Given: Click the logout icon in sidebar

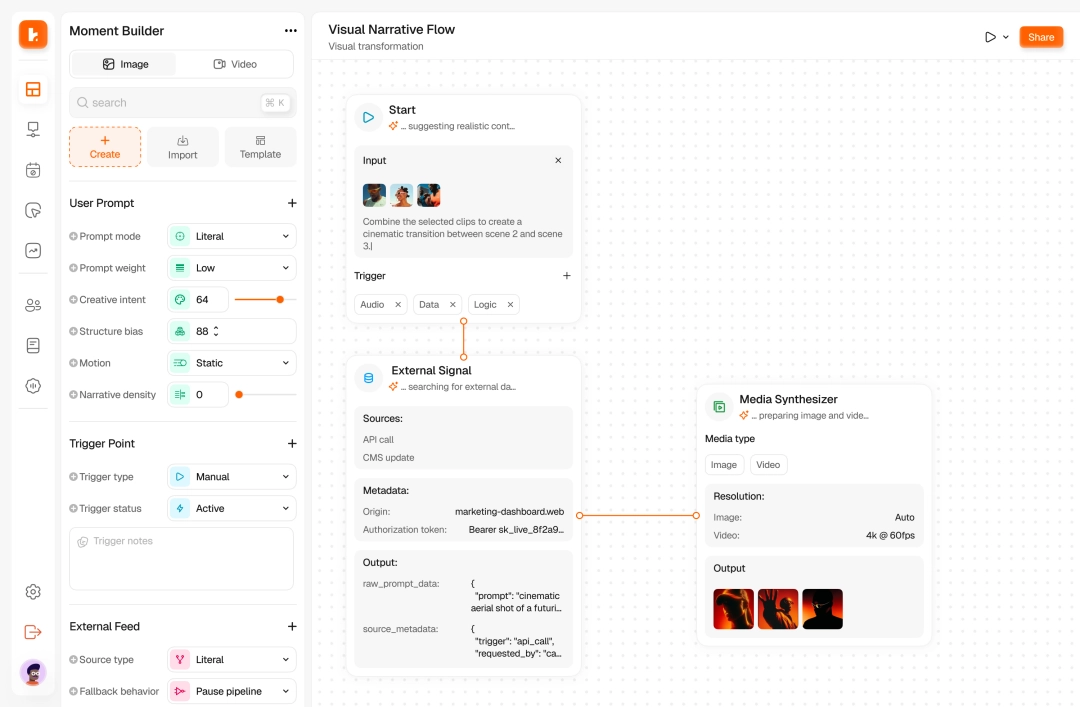Looking at the screenshot, I should [33, 632].
